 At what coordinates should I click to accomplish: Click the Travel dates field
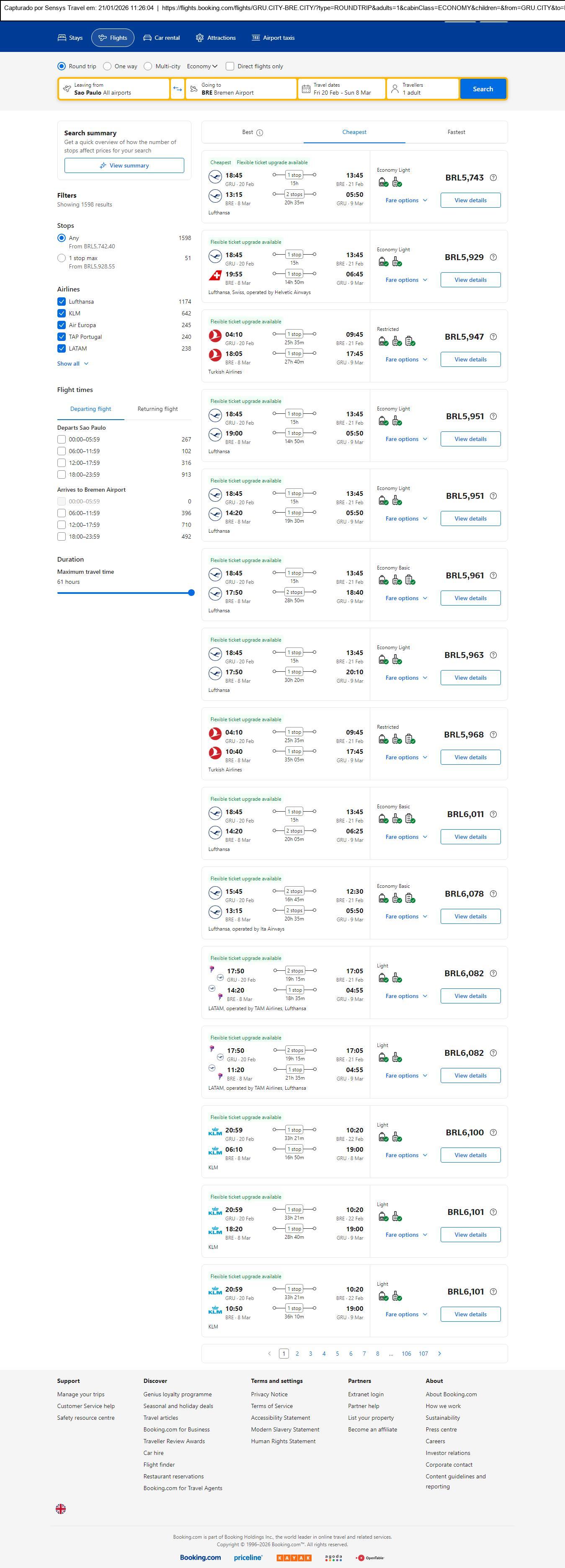(342, 89)
